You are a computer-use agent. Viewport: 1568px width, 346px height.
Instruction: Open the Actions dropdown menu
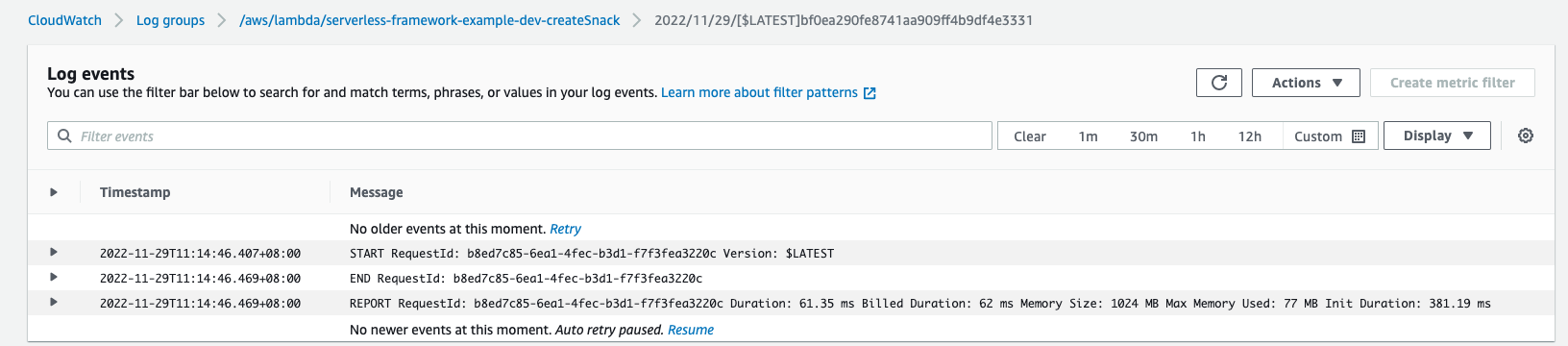point(1306,83)
